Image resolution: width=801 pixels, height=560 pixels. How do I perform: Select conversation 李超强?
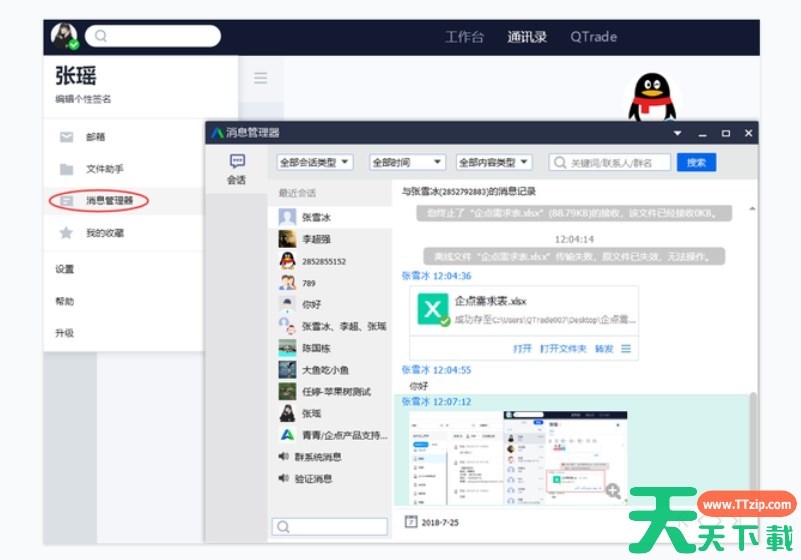(330, 239)
